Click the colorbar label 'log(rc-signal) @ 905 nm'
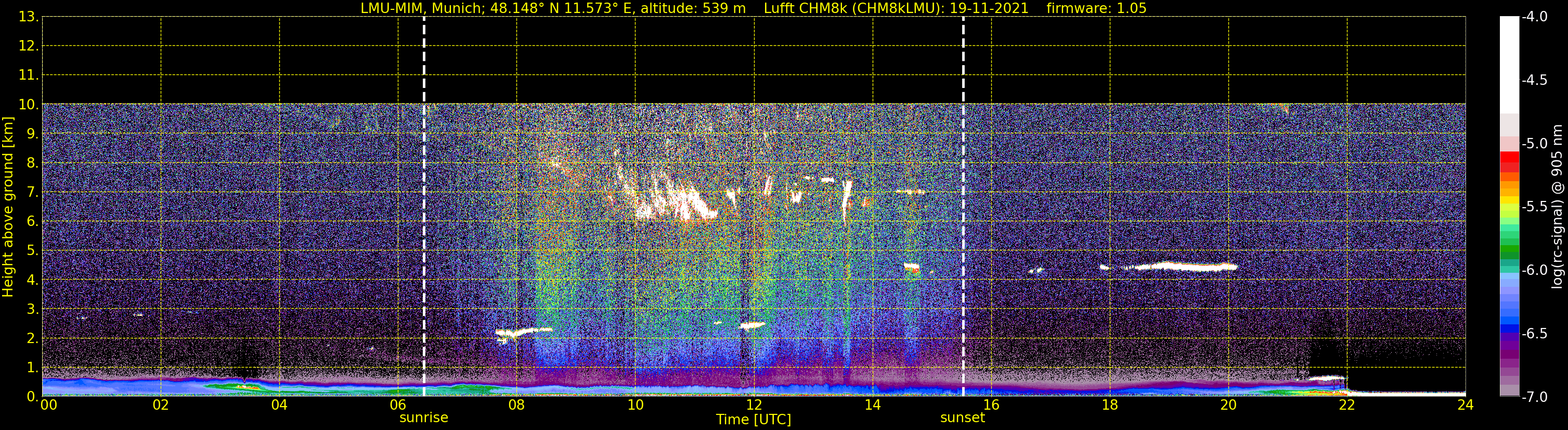This screenshot has width=1568, height=430. (1558, 207)
